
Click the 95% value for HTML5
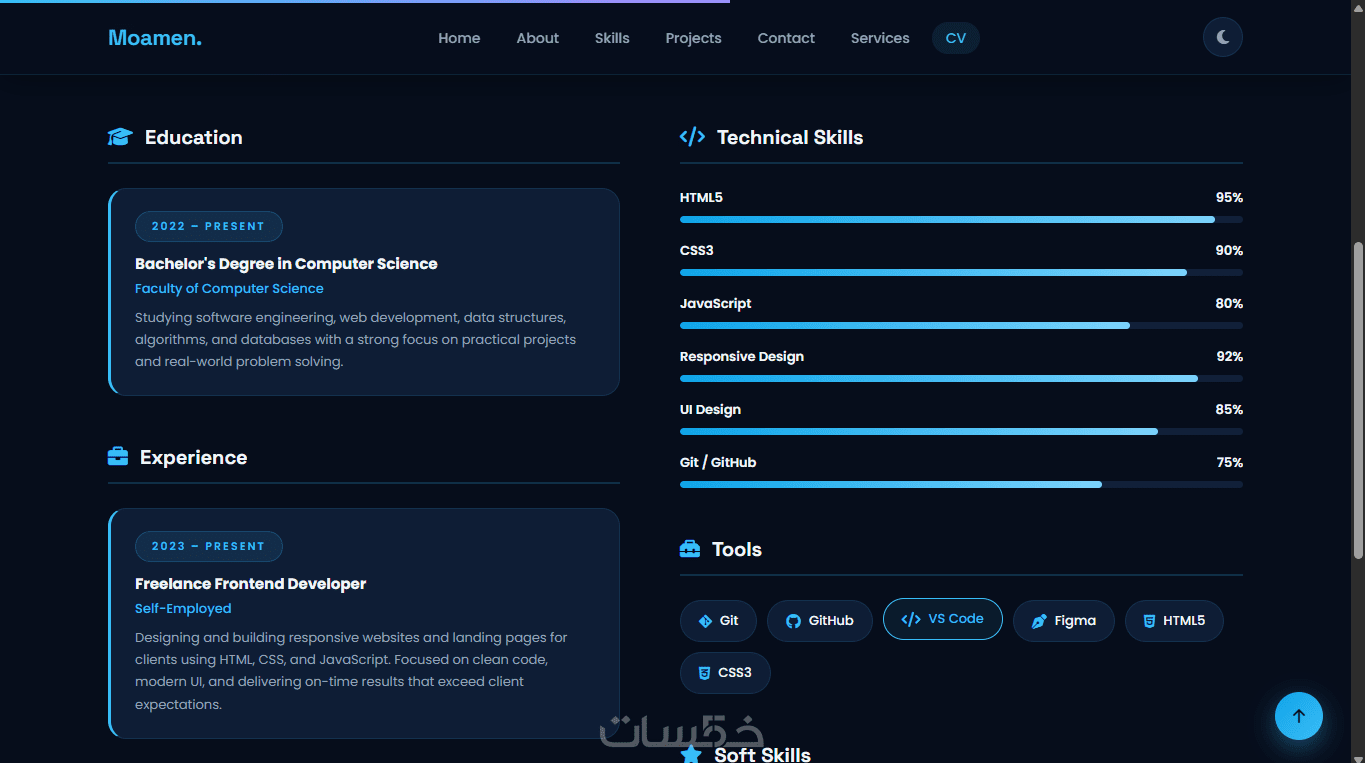point(1229,198)
